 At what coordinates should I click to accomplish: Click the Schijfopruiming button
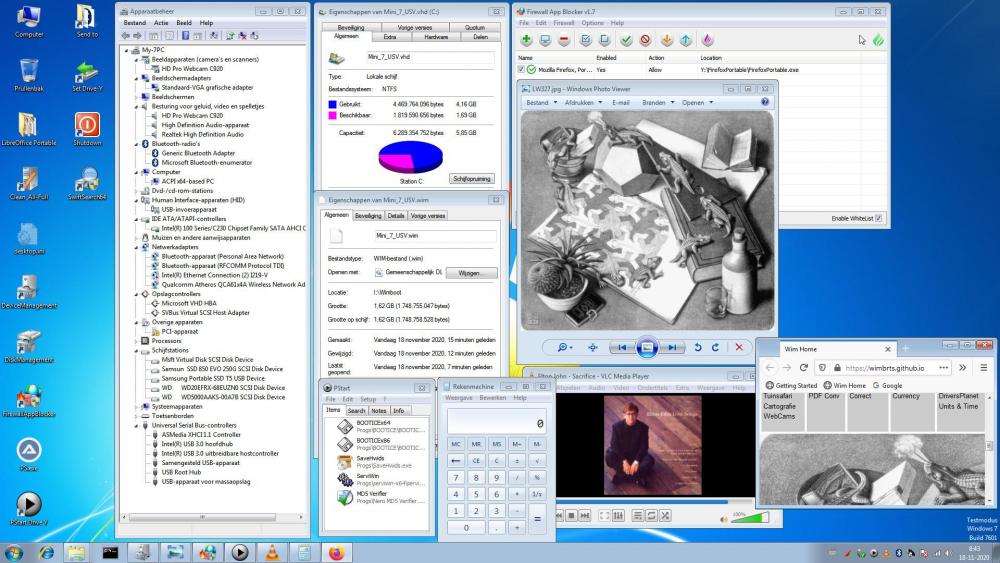472,178
